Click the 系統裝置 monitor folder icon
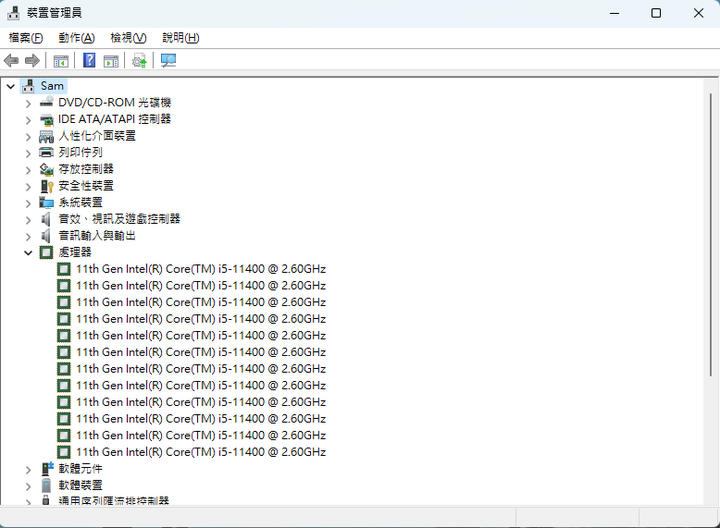 coord(46,202)
